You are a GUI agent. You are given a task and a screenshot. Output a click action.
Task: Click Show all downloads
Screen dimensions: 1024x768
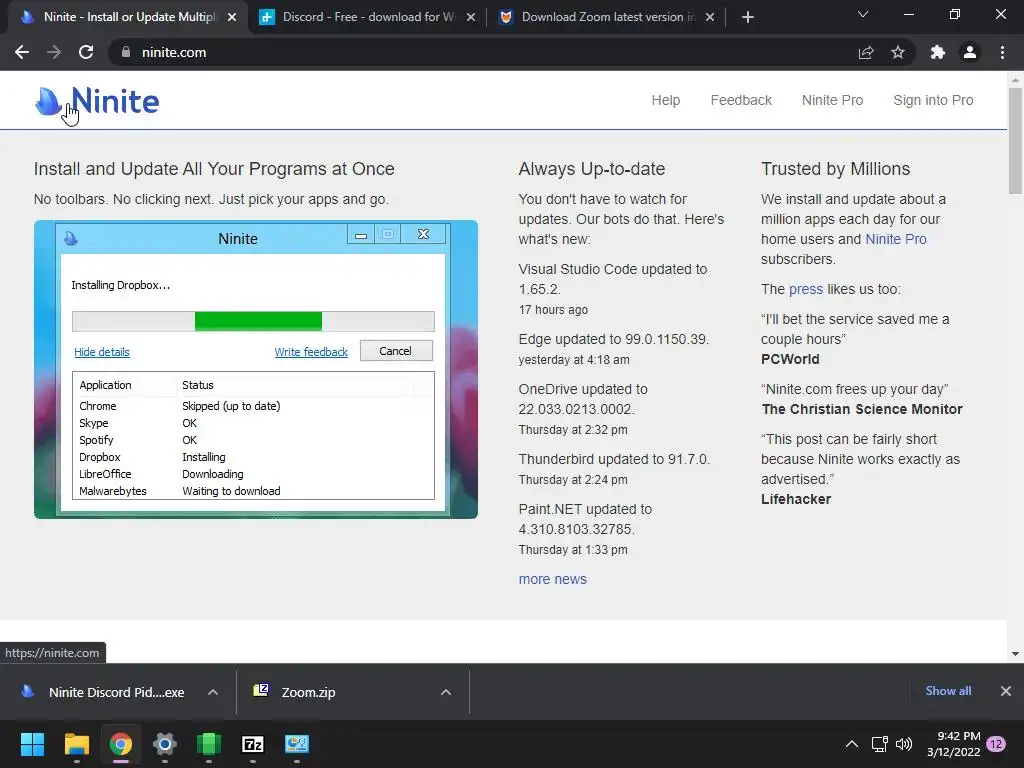(x=948, y=691)
